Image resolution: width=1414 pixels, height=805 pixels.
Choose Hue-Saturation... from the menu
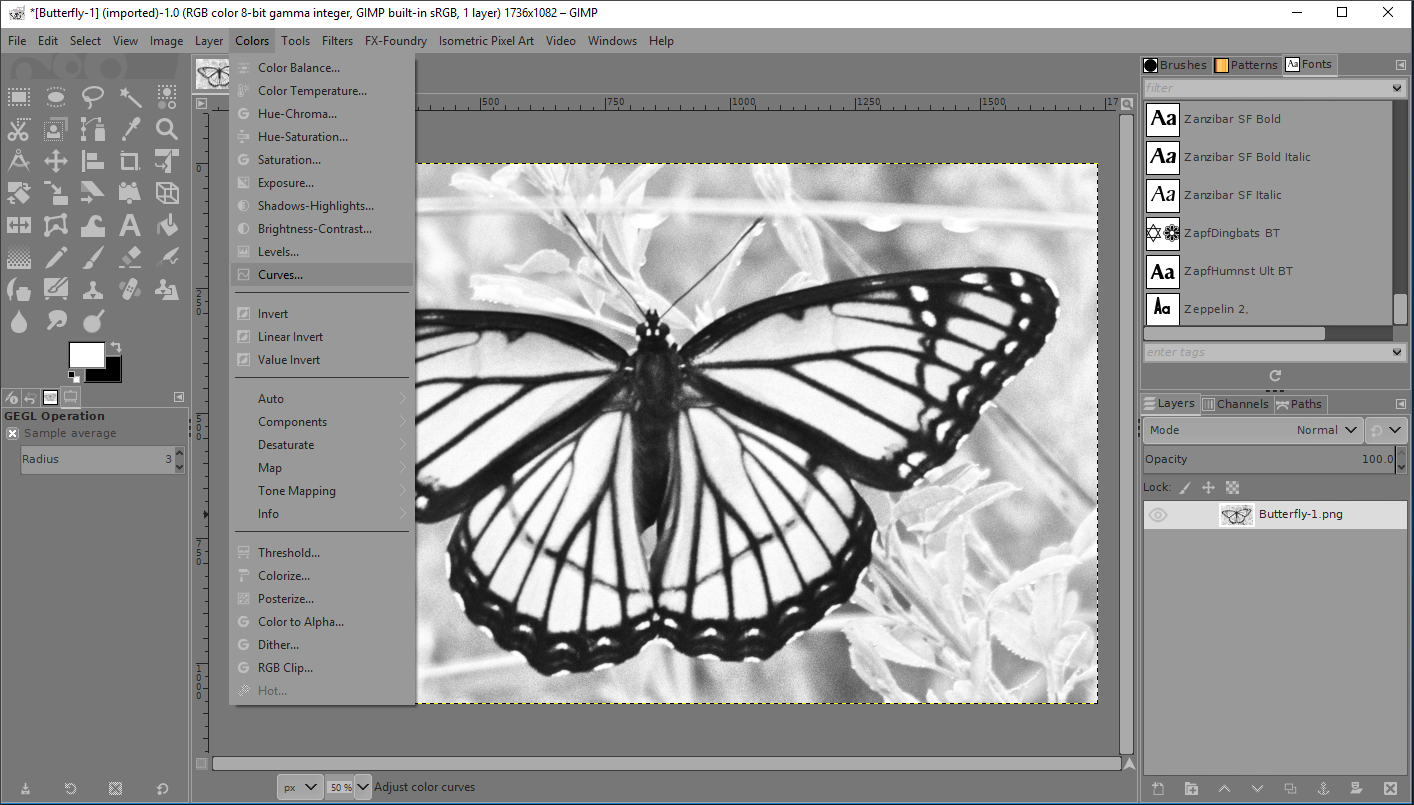coord(322,137)
